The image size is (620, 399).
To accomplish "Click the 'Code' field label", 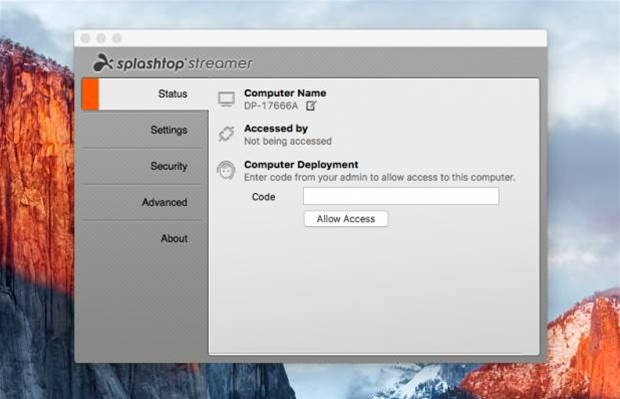I will tap(263, 197).
